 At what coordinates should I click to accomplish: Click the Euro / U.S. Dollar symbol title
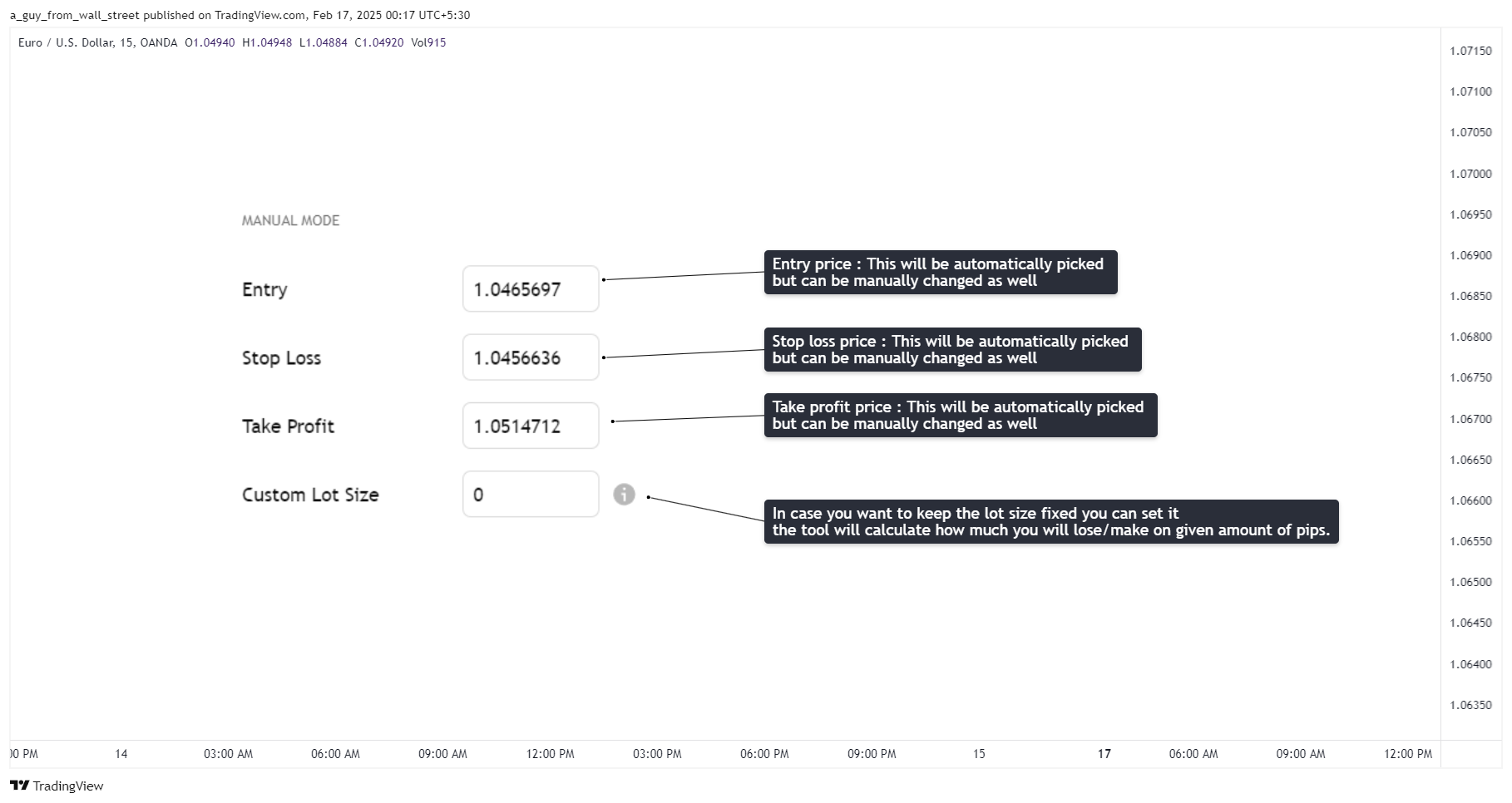click(x=66, y=42)
